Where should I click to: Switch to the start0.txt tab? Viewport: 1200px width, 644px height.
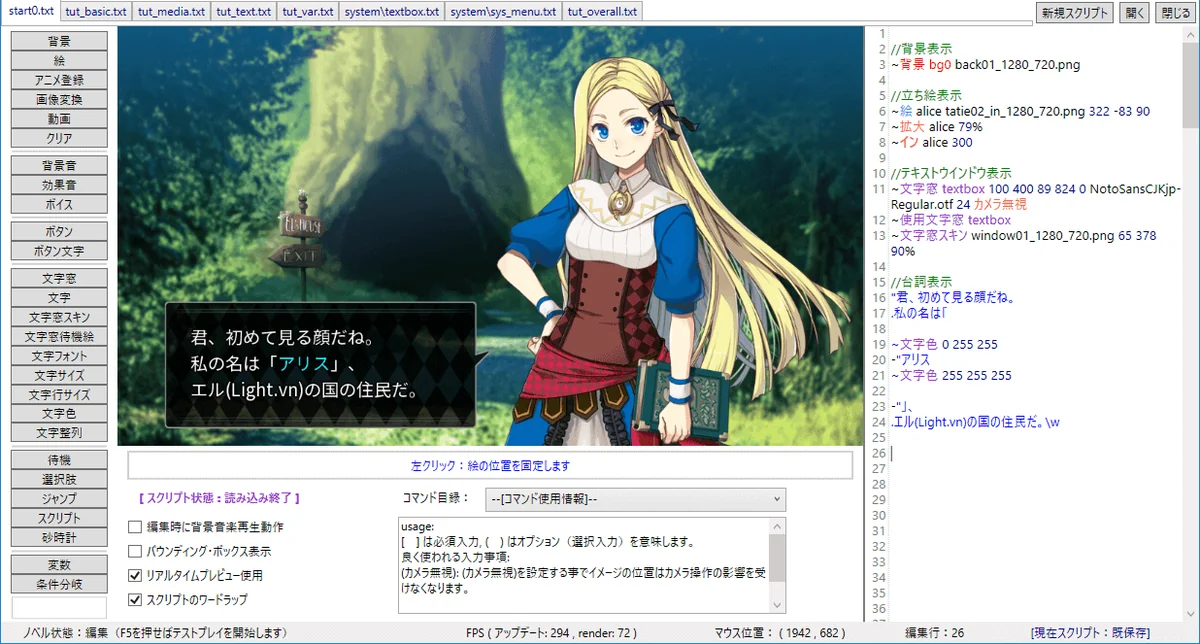(x=30, y=11)
